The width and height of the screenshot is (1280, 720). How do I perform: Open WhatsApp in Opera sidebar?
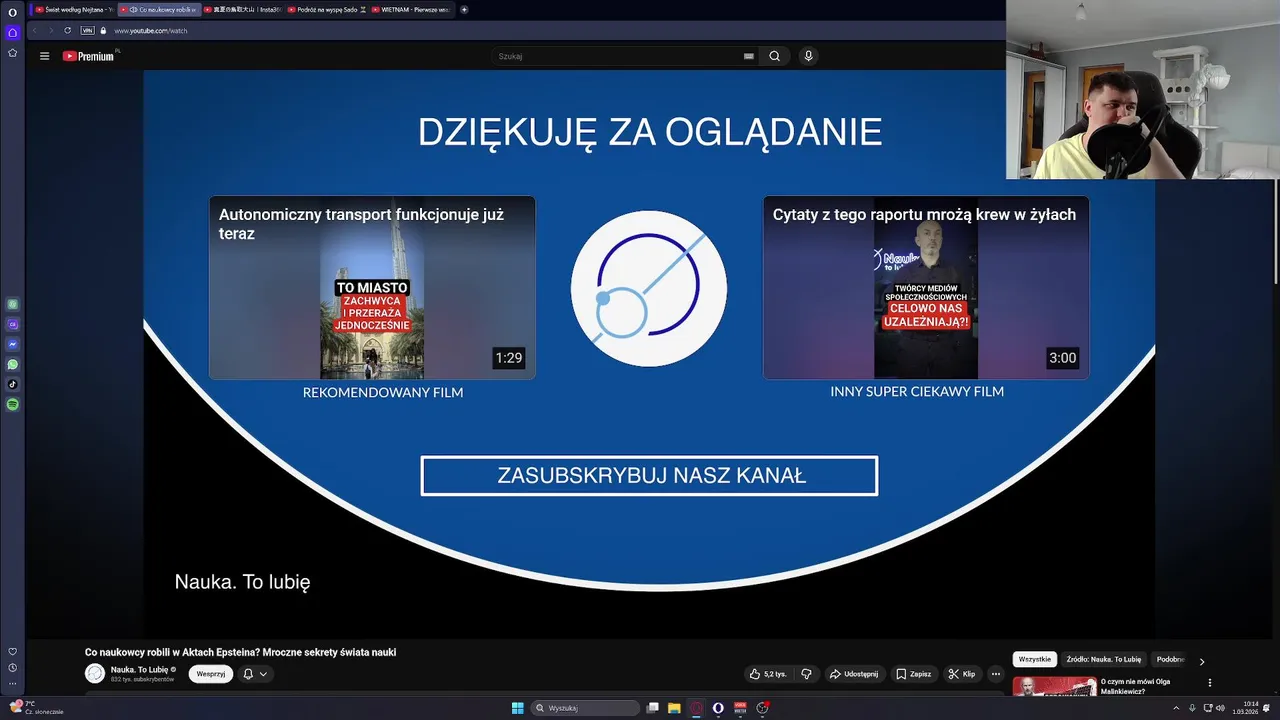(12, 364)
